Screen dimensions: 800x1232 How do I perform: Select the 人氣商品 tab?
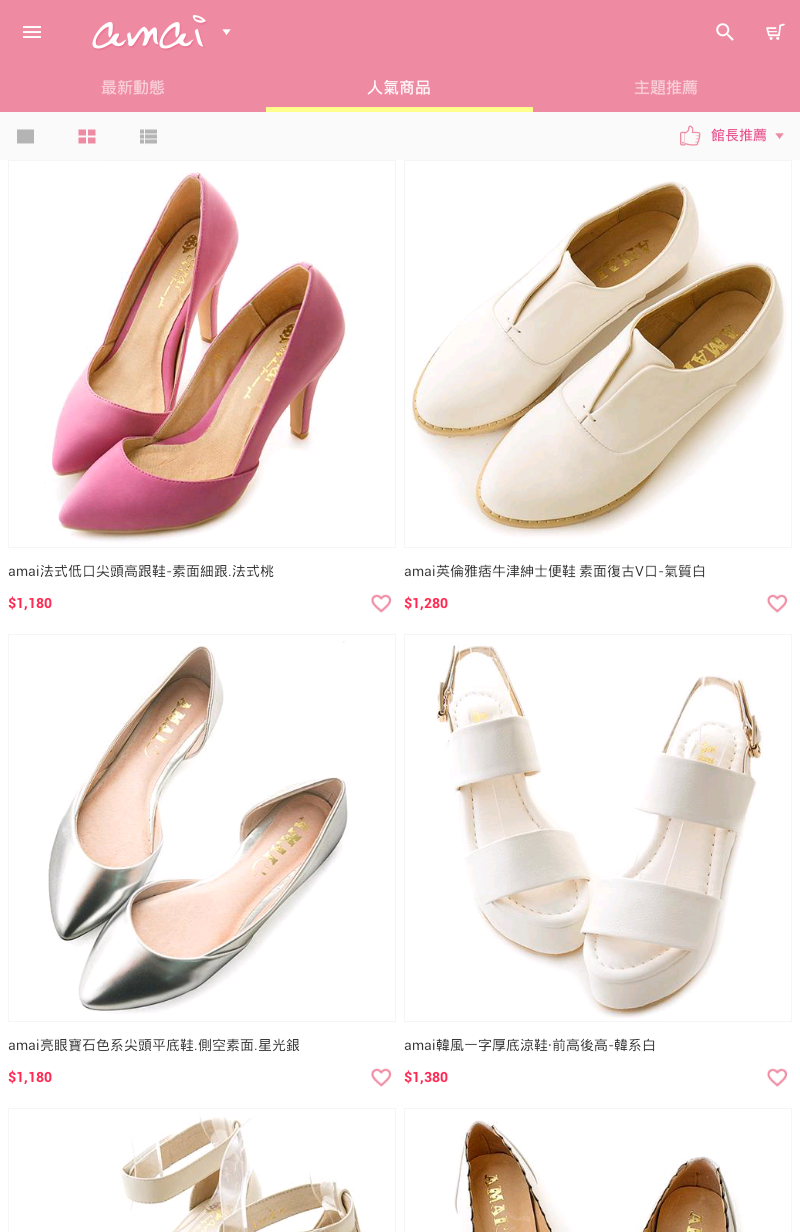click(399, 88)
